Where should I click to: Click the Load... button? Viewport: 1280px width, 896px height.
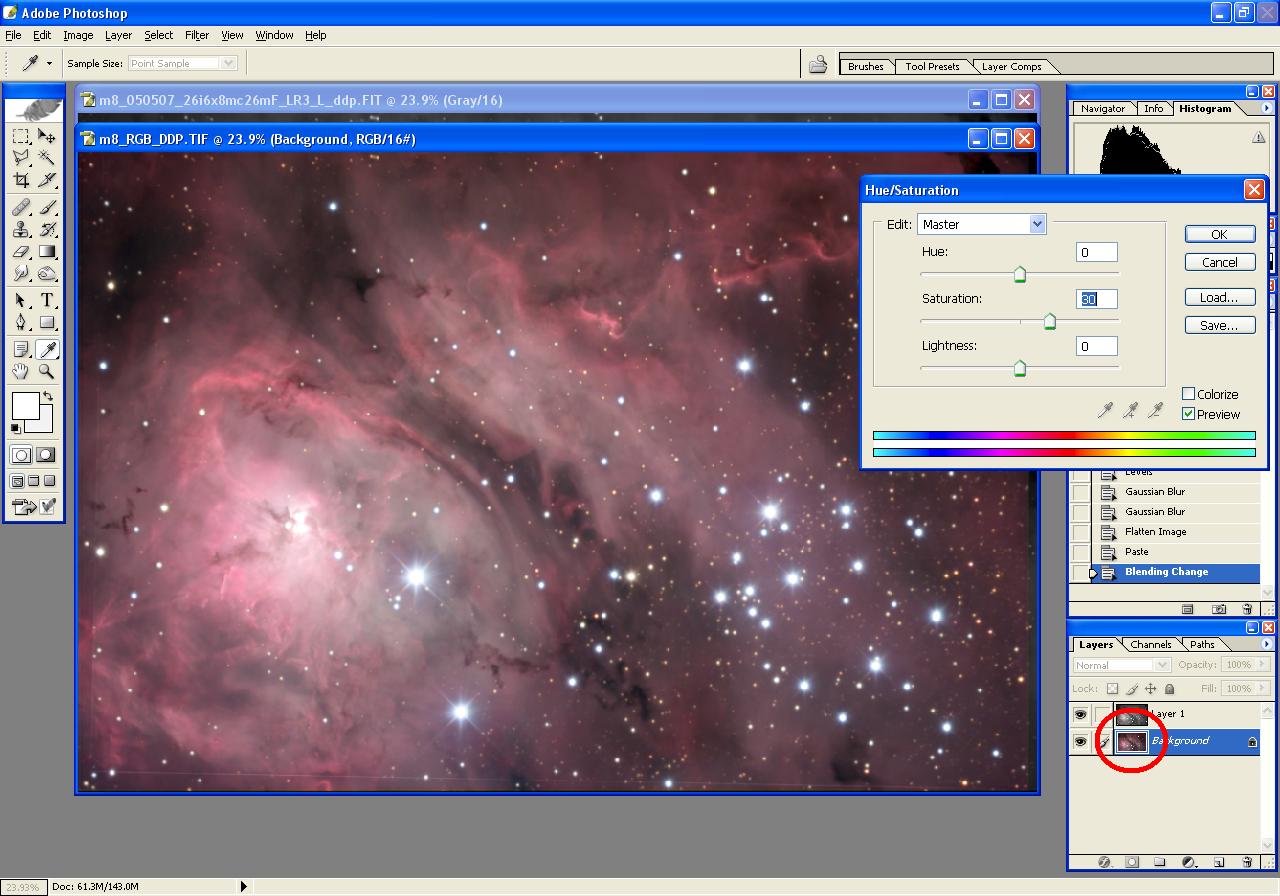(x=1219, y=297)
